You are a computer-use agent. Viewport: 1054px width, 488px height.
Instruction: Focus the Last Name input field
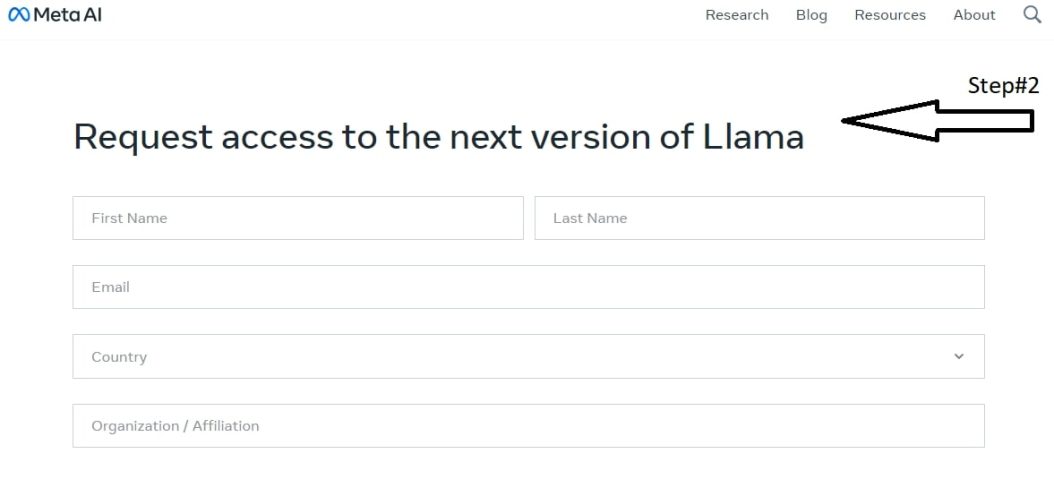pyautogui.click(x=760, y=218)
